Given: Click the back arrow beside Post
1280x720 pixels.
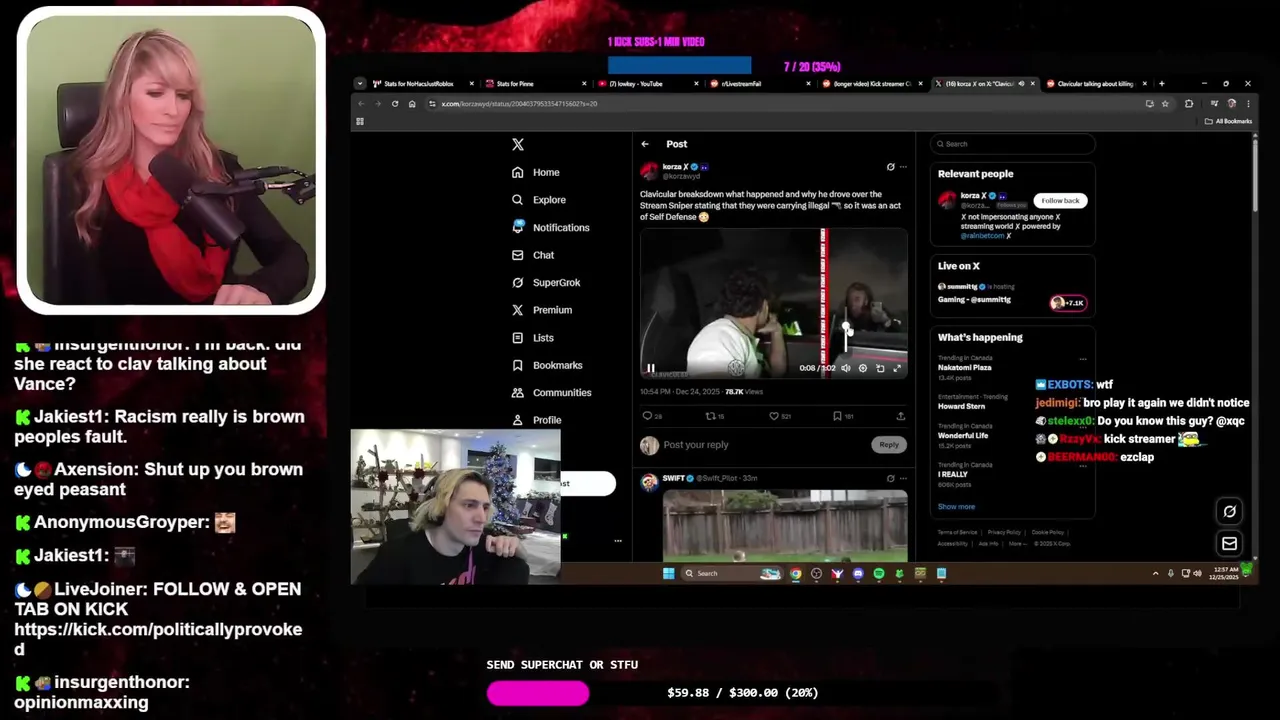Looking at the screenshot, I should [645, 144].
